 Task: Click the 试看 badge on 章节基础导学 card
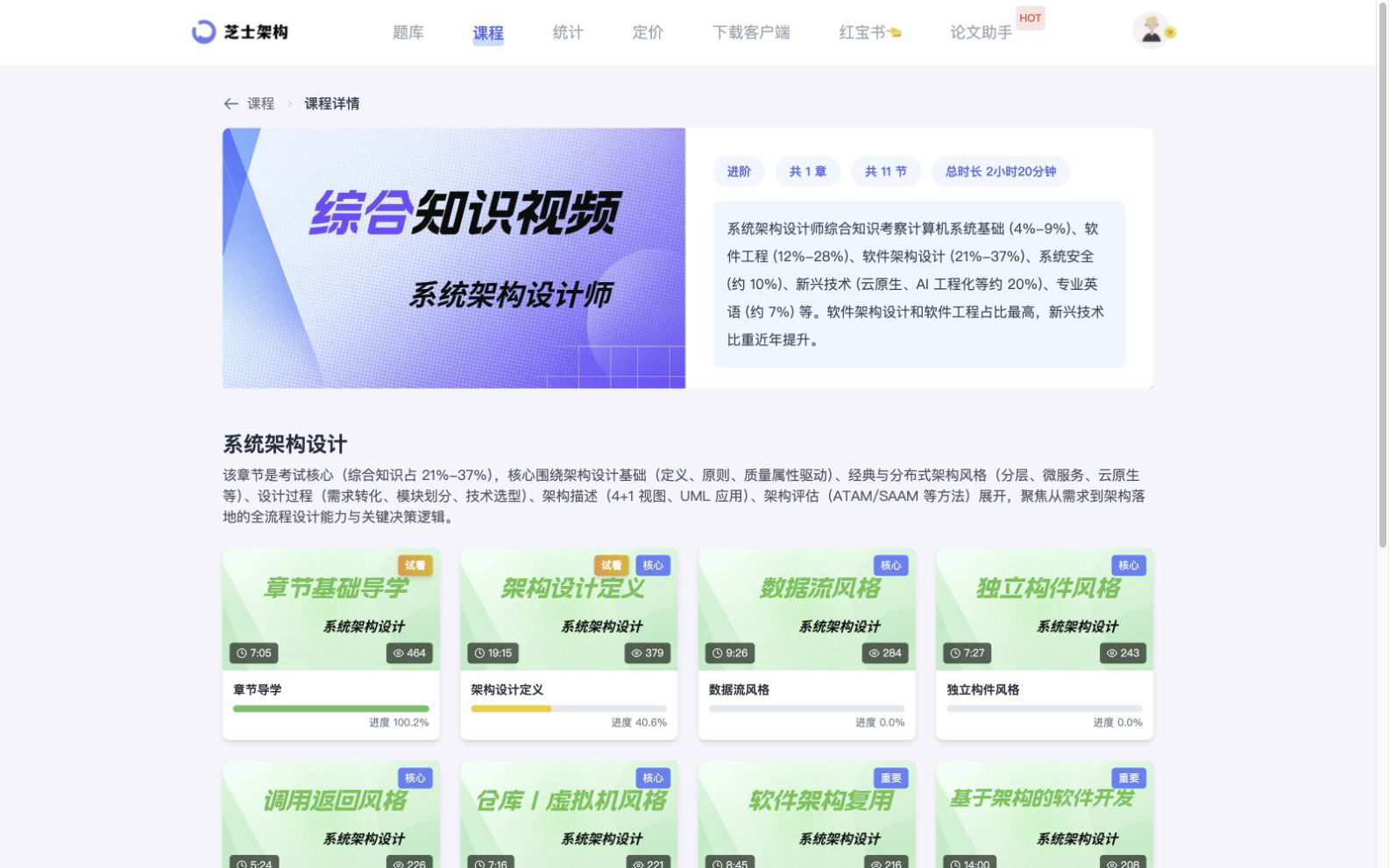415,566
